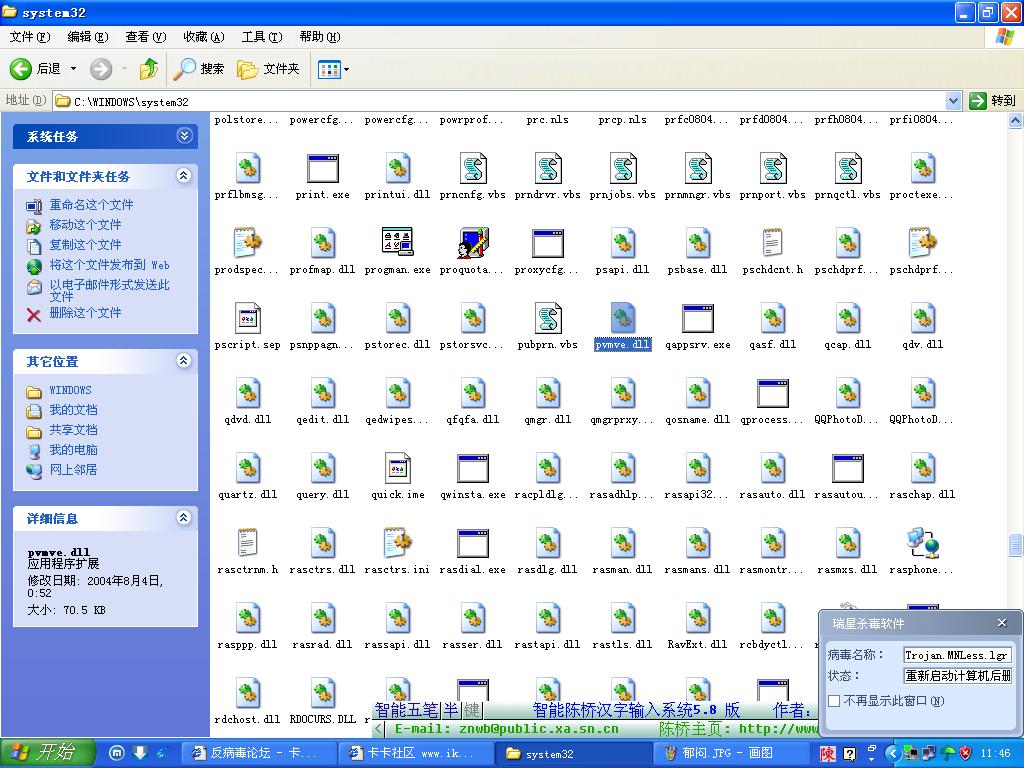Select the print.exe file icon
1024x768 pixels.
coord(323,168)
